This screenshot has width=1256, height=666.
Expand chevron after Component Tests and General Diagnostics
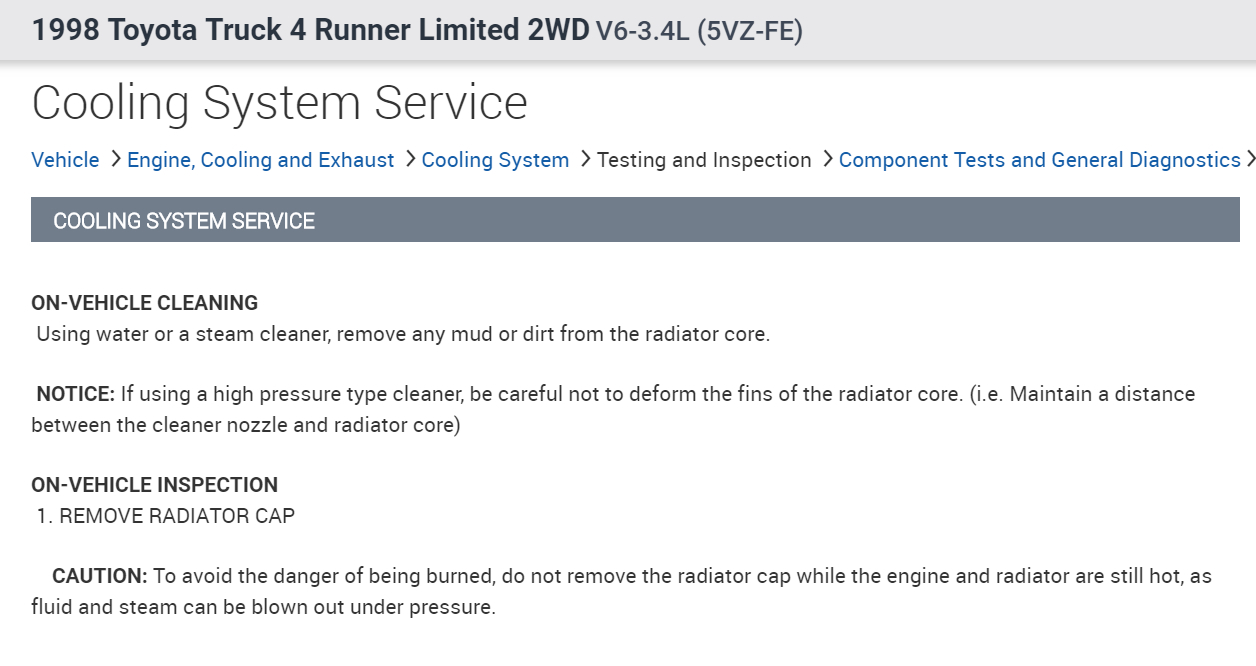[1249, 160]
